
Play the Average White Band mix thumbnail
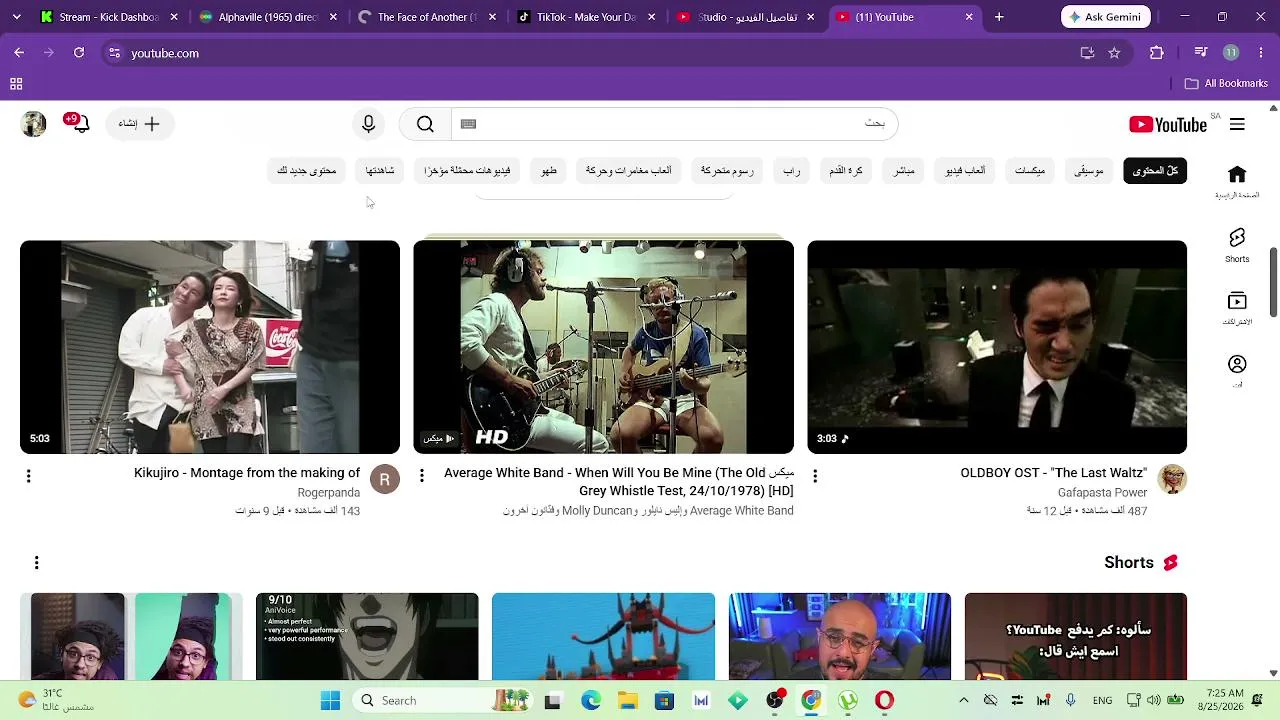pos(604,347)
